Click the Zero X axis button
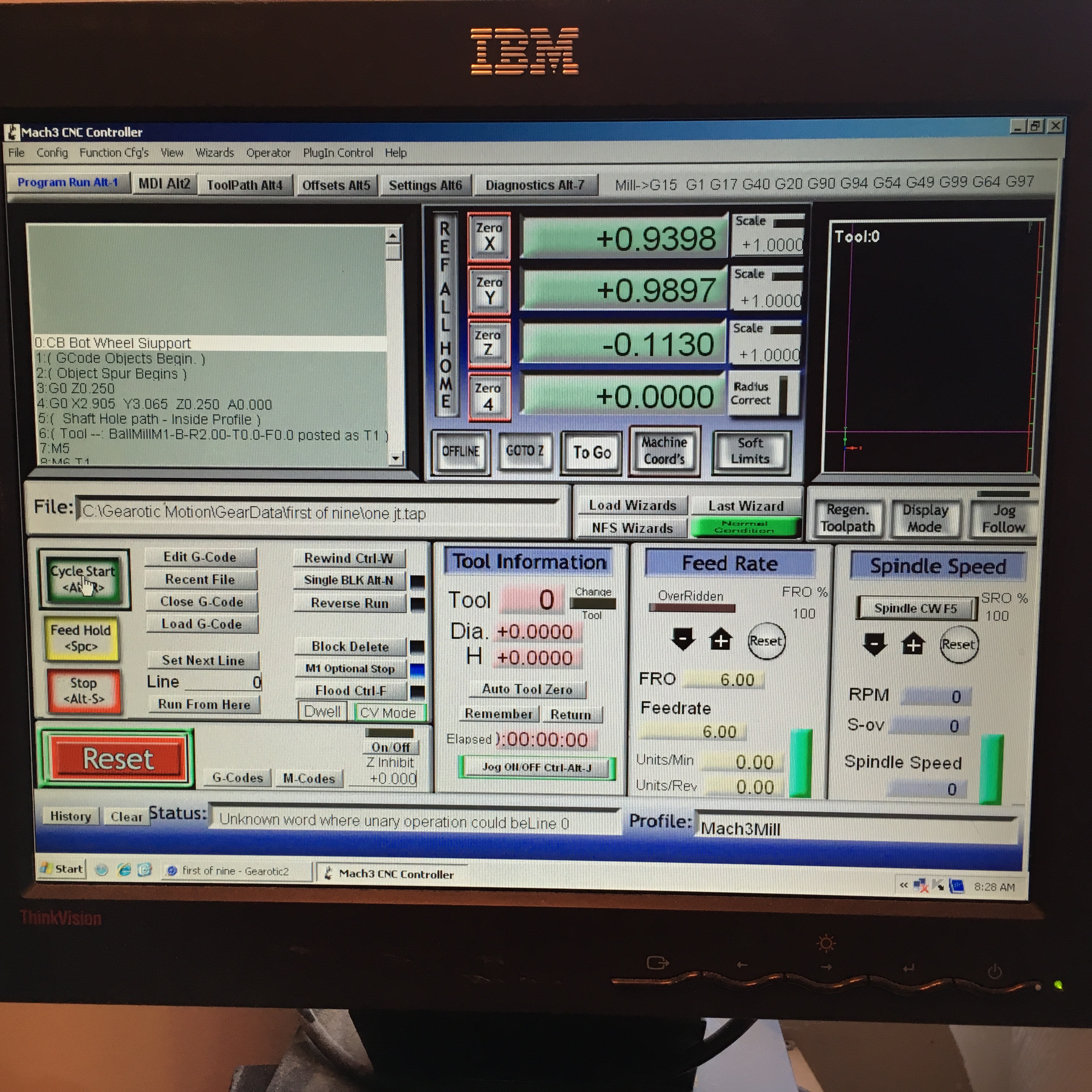 pos(489,237)
